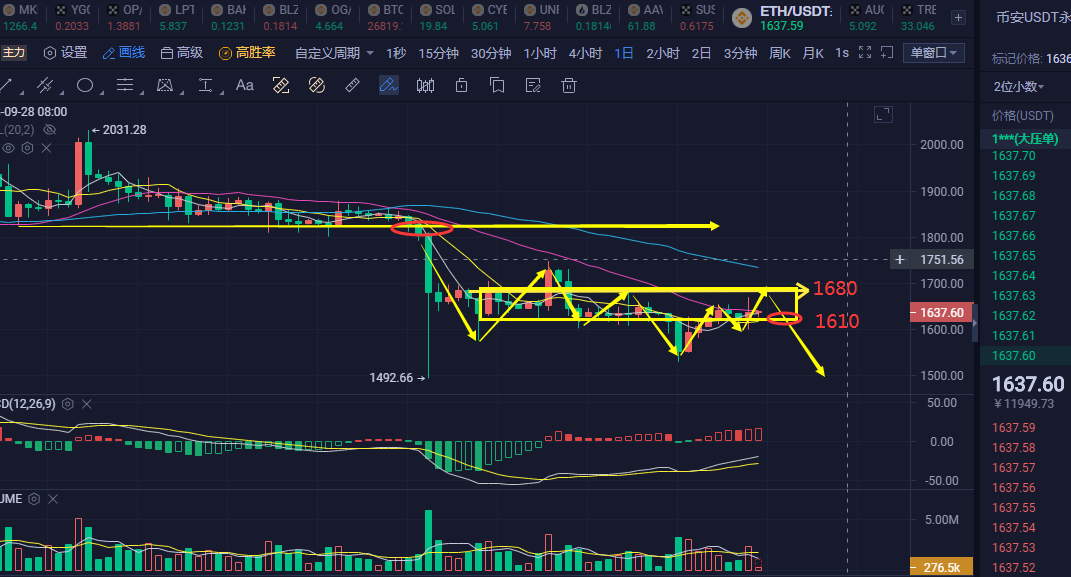Viewport: 1071px width, 577px height.
Task: Hide main indicator with the eye icon
Action: click(x=8, y=147)
